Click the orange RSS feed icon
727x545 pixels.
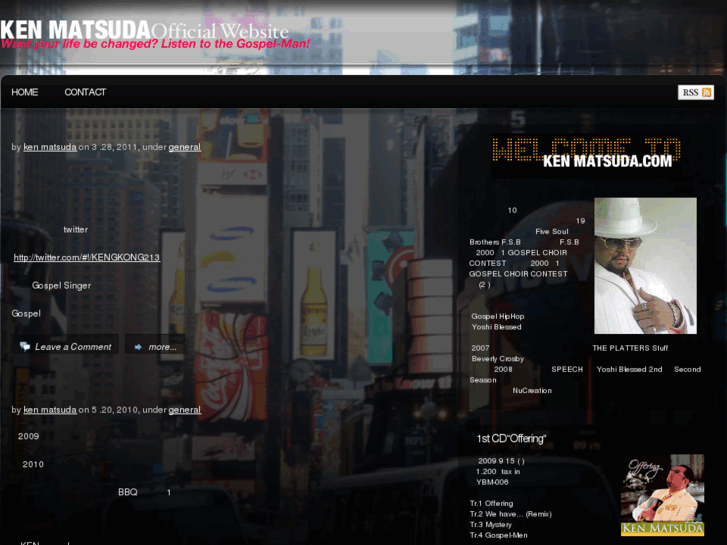(707, 92)
